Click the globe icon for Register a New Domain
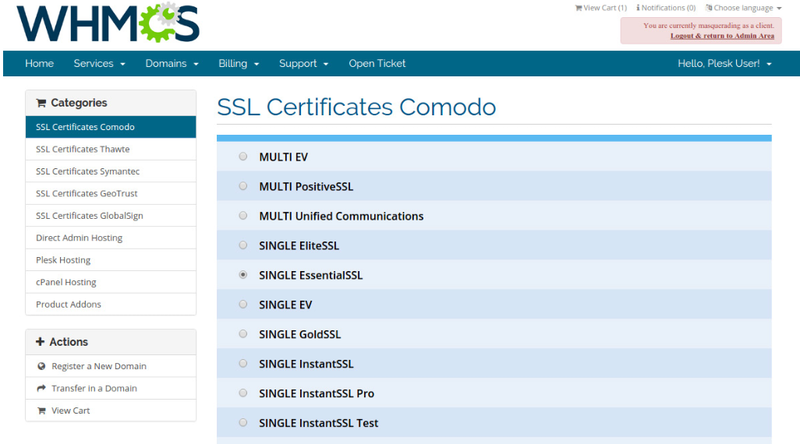Image resolution: width=800 pixels, height=444 pixels. (41, 366)
